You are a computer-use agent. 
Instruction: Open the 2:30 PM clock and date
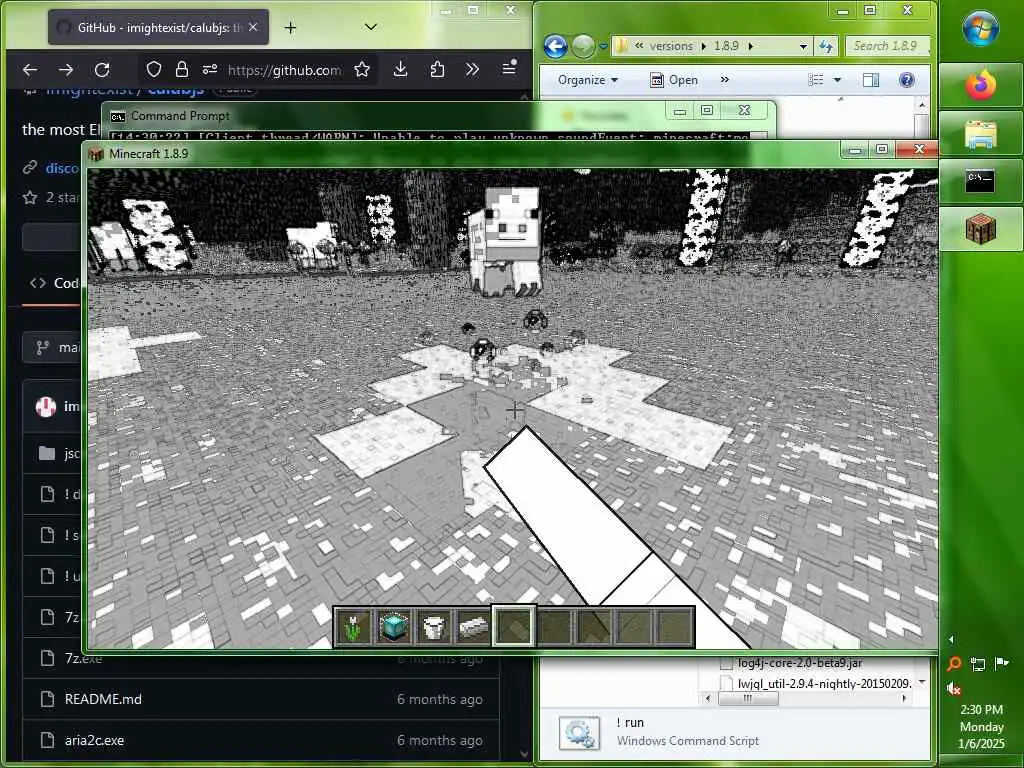(981, 726)
